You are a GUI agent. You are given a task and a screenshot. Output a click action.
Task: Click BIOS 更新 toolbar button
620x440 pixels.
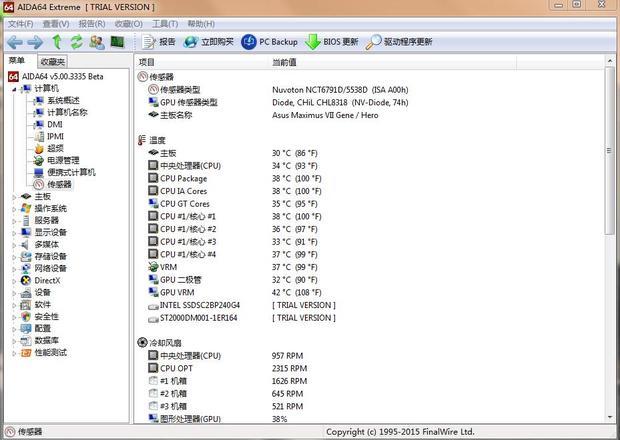[331, 42]
